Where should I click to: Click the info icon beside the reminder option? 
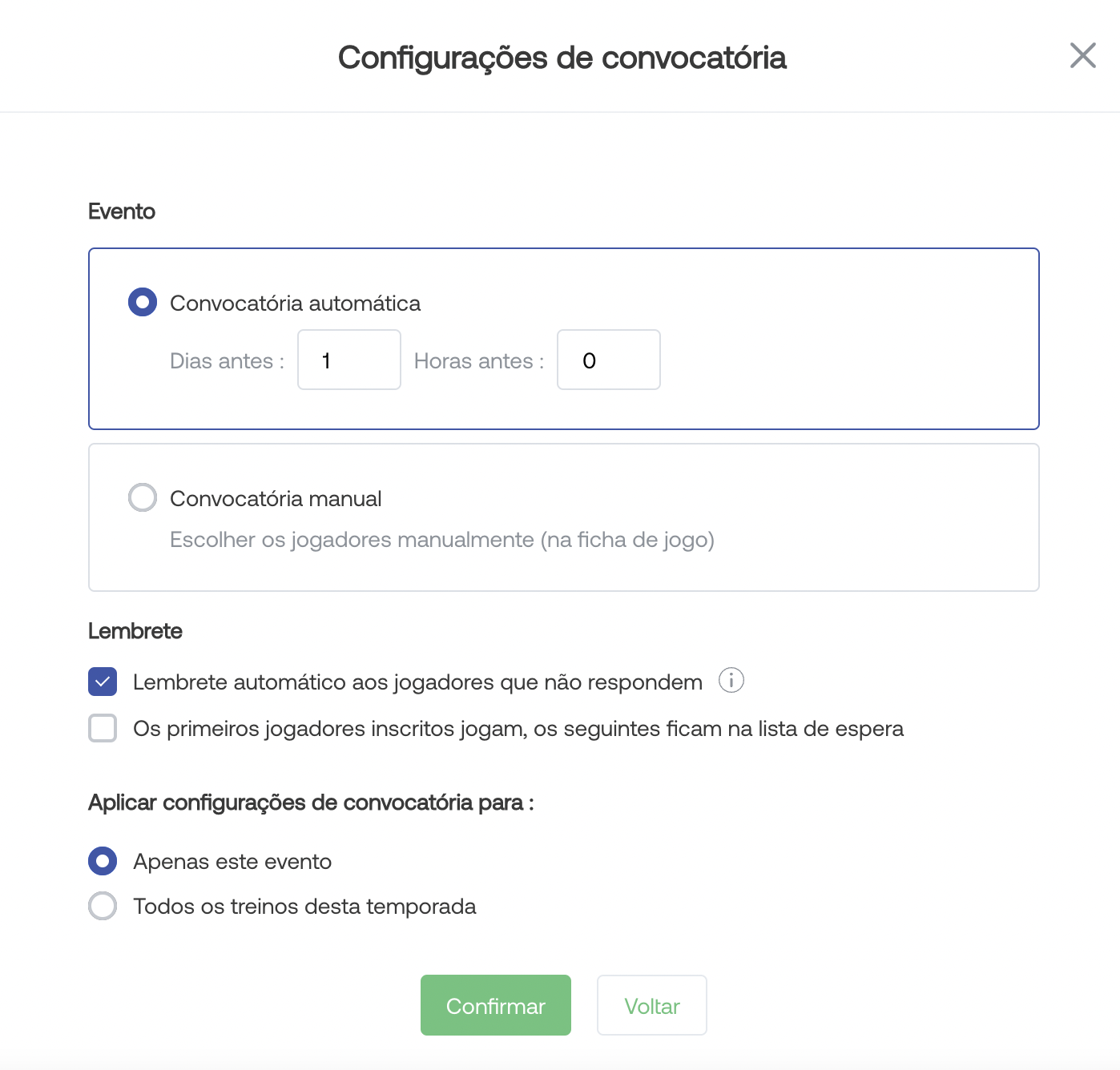click(x=731, y=681)
